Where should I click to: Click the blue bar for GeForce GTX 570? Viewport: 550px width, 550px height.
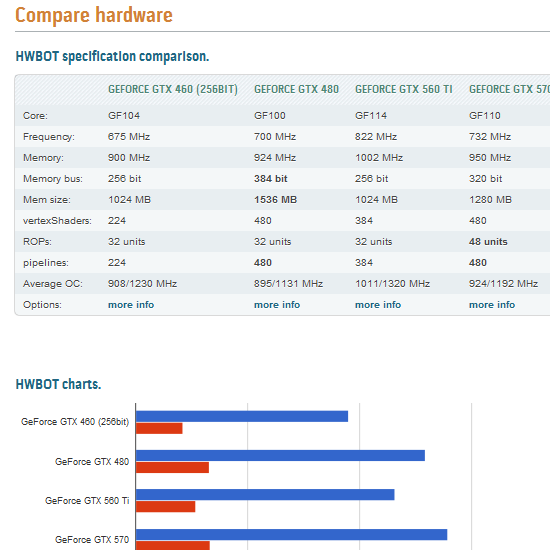(x=291, y=535)
